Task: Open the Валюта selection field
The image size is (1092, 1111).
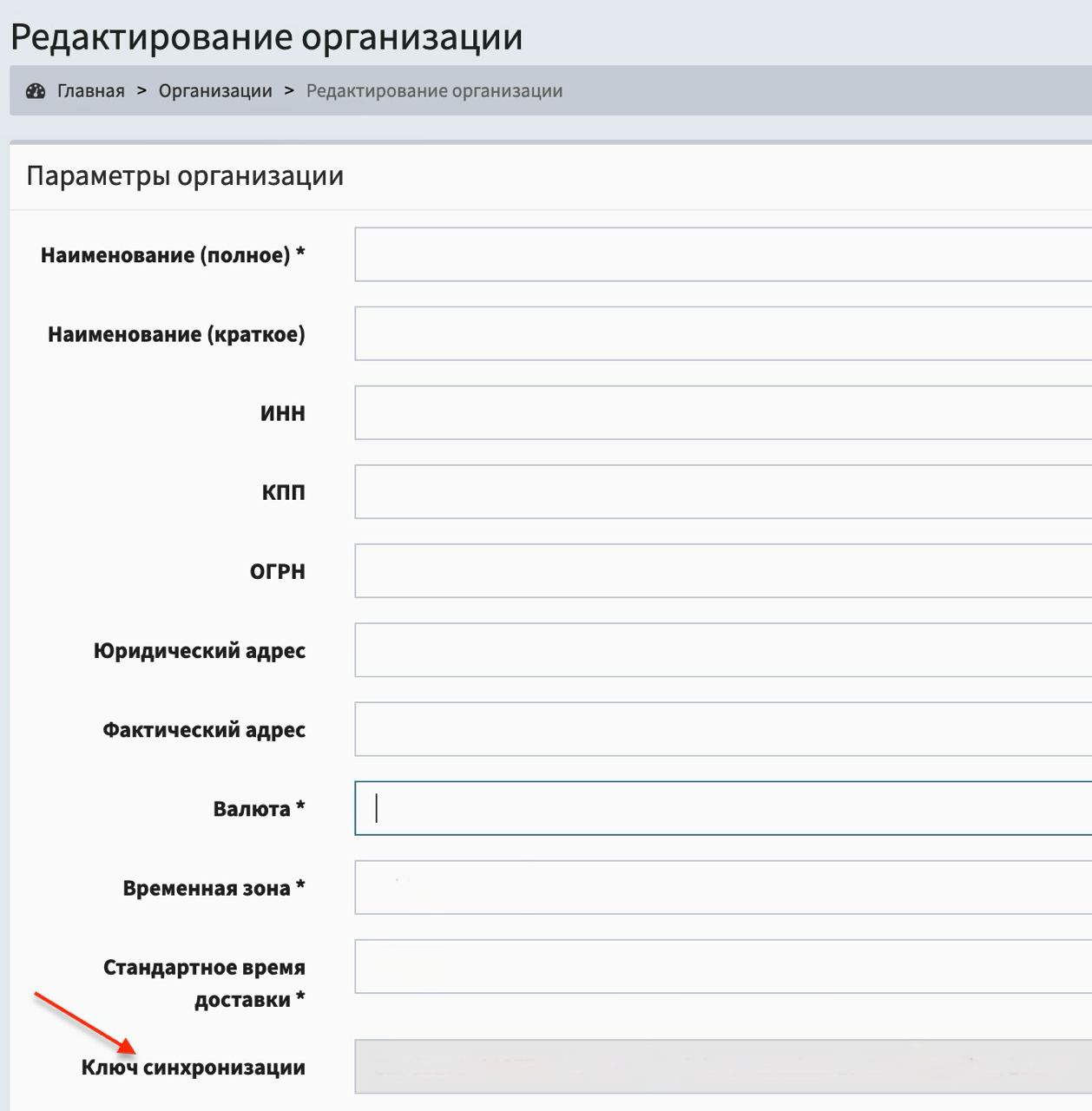Action: pos(722,808)
